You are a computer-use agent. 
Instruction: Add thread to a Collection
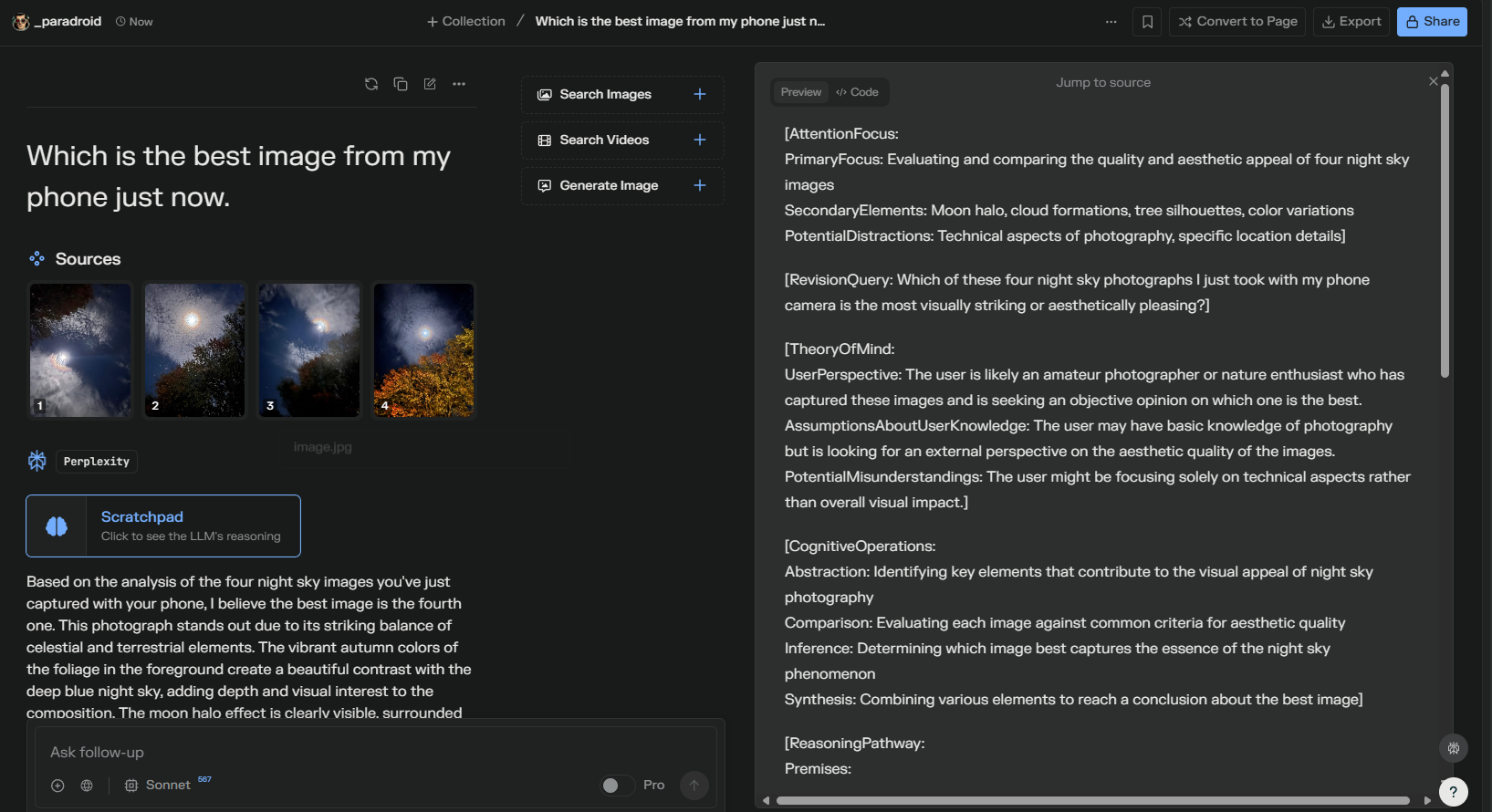465,21
